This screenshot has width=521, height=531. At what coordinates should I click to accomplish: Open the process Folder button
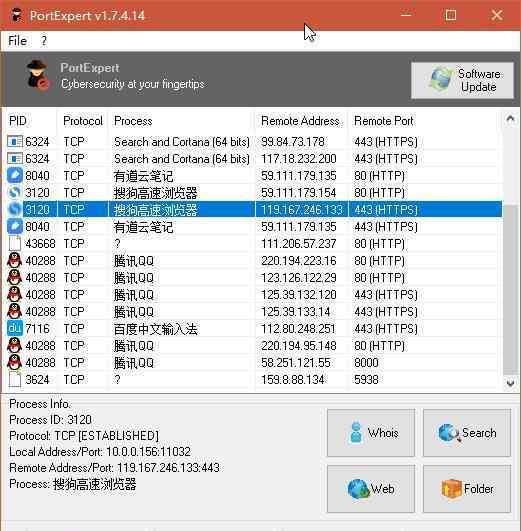click(x=467, y=489)
